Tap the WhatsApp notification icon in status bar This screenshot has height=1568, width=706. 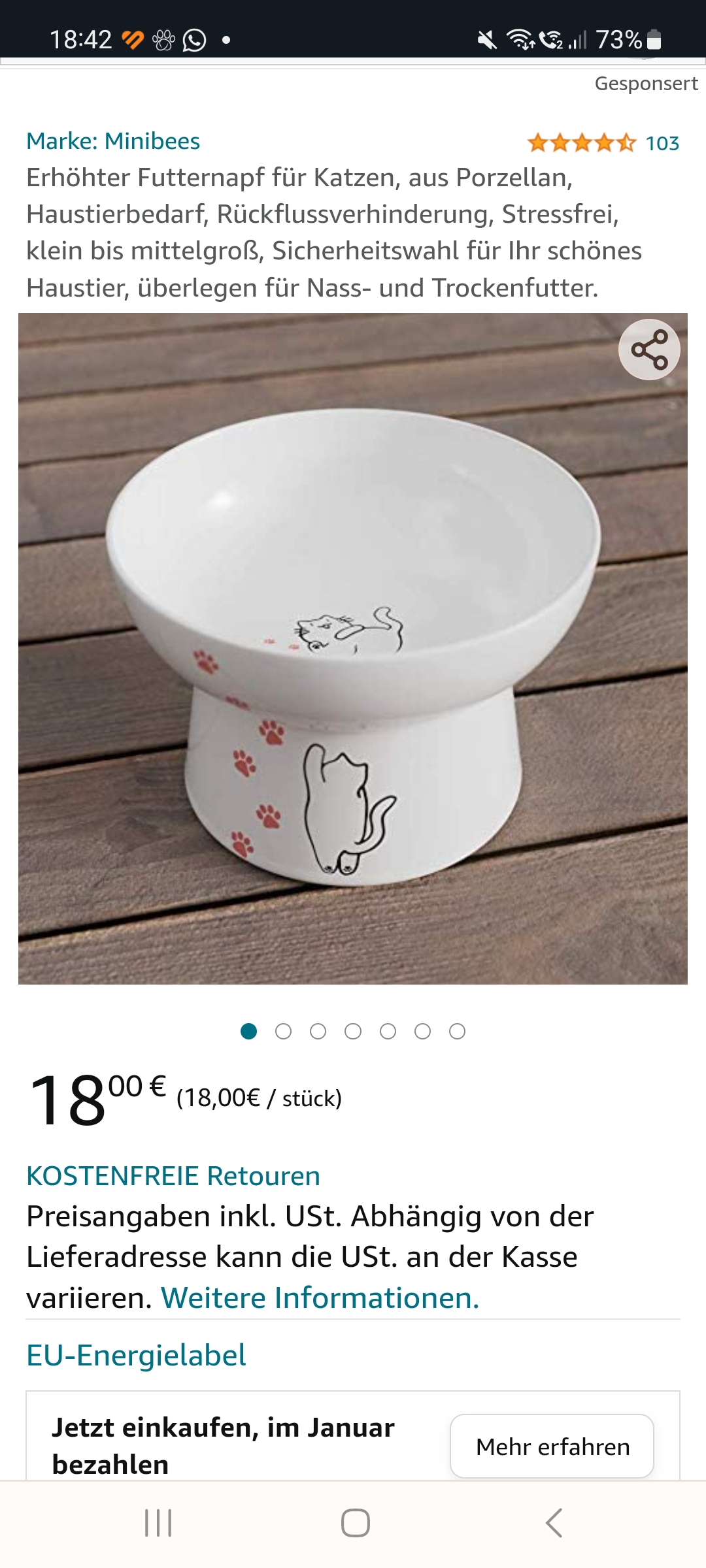click(x=194, y=41)
